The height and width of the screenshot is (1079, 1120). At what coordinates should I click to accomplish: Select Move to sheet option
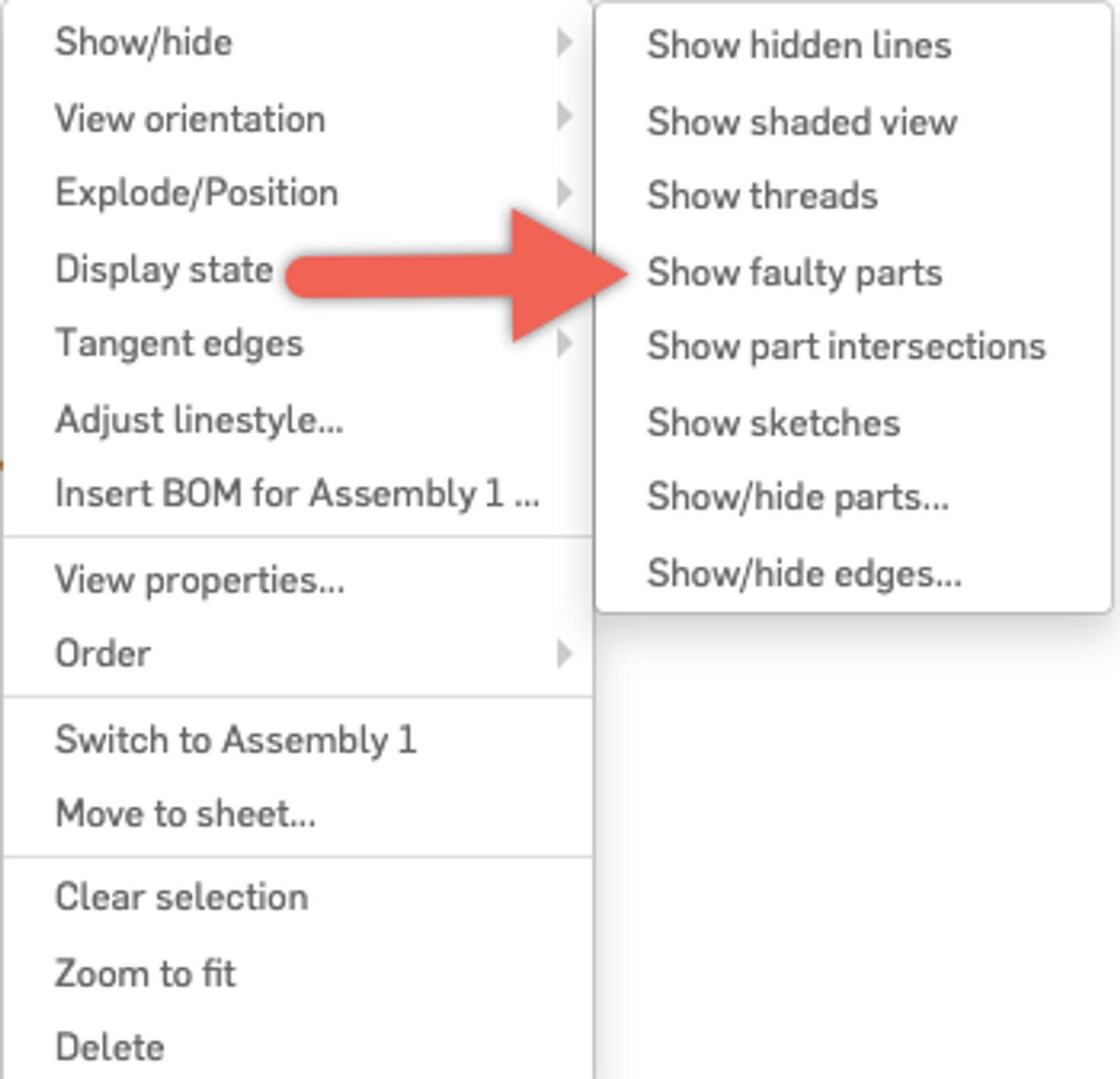[185, 814]
